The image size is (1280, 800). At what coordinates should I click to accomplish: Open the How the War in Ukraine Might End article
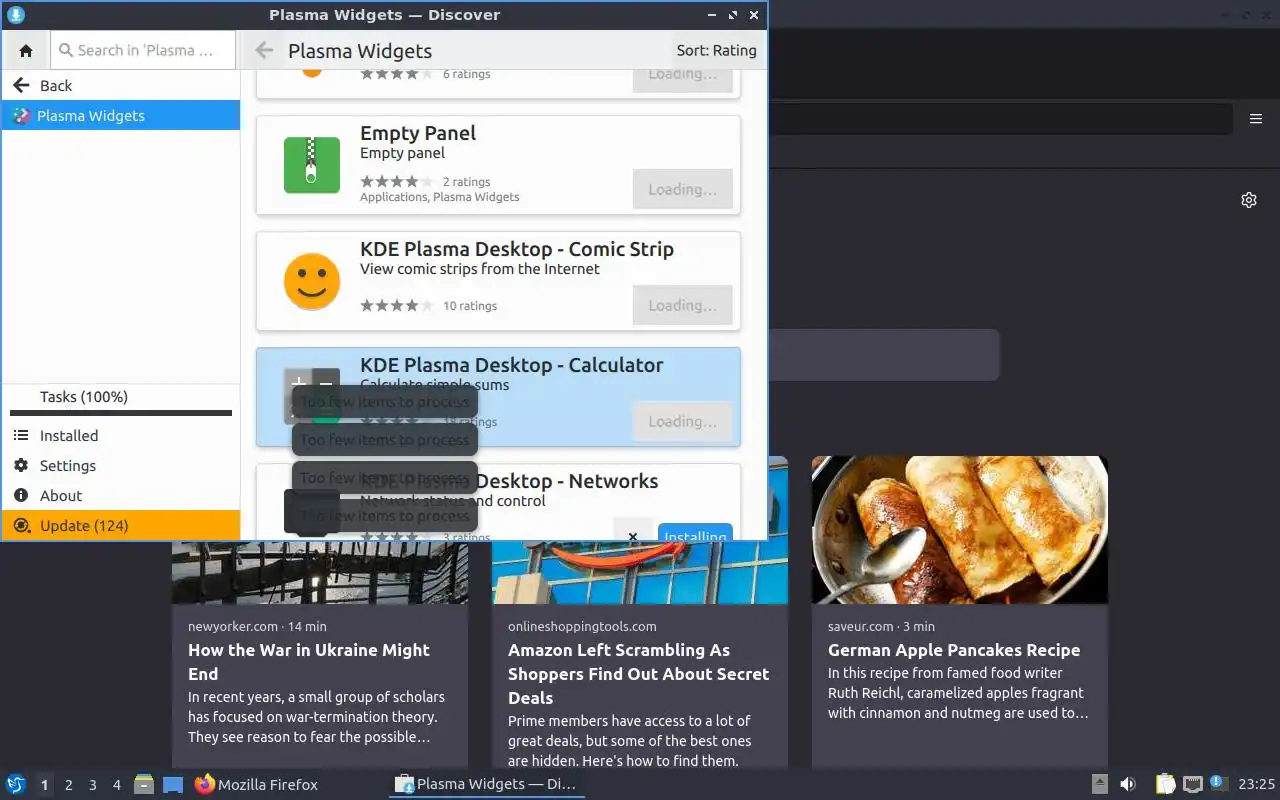(309, 662)
